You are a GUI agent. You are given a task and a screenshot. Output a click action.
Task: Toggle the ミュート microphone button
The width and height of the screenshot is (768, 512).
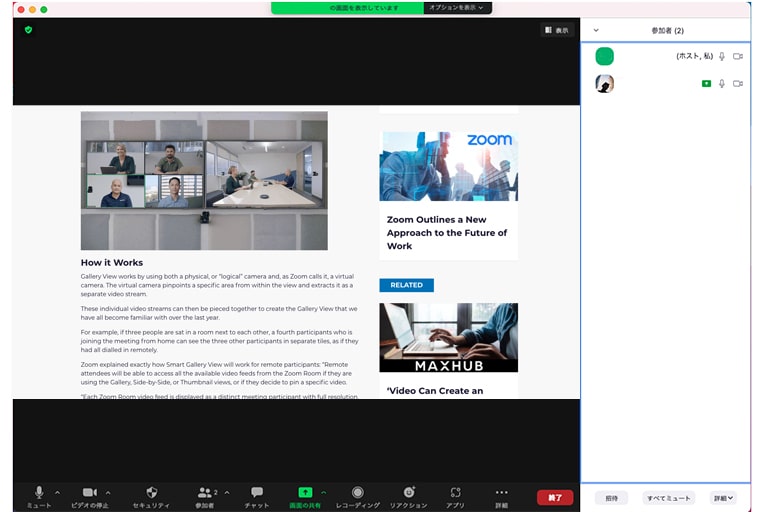pyautogui.click(x=39, y=493)
